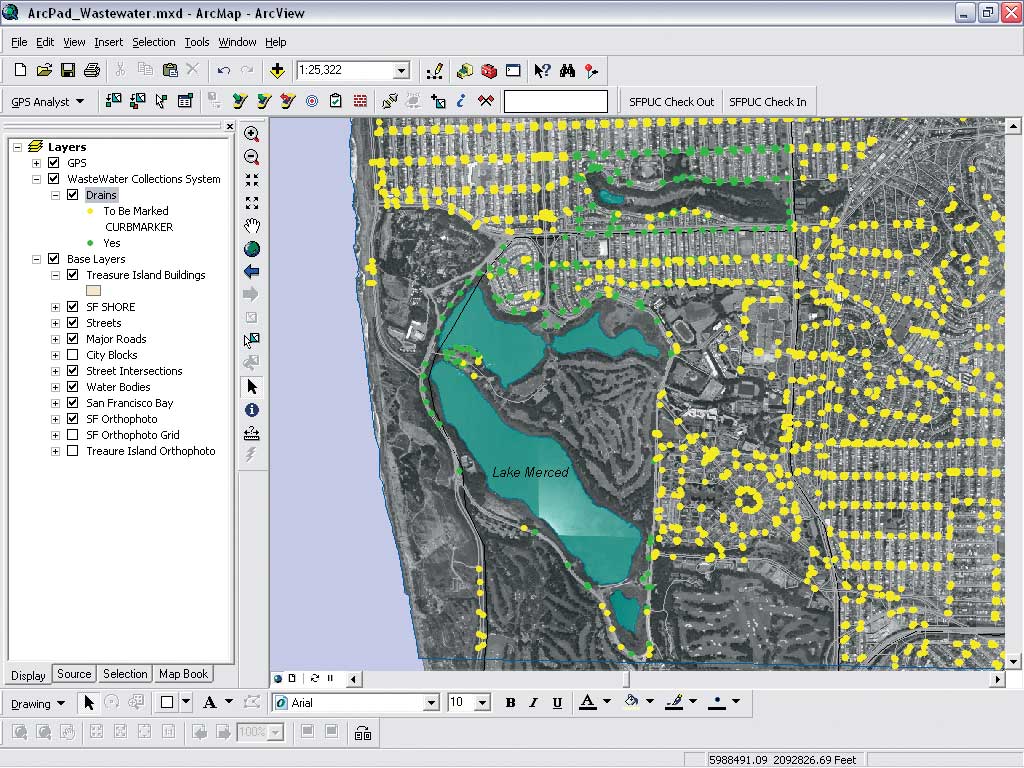The width and height of the screenshot is (1024, 768).
Task: Click the Treasure Island Buildings color swatch
Action: (94, 291)
